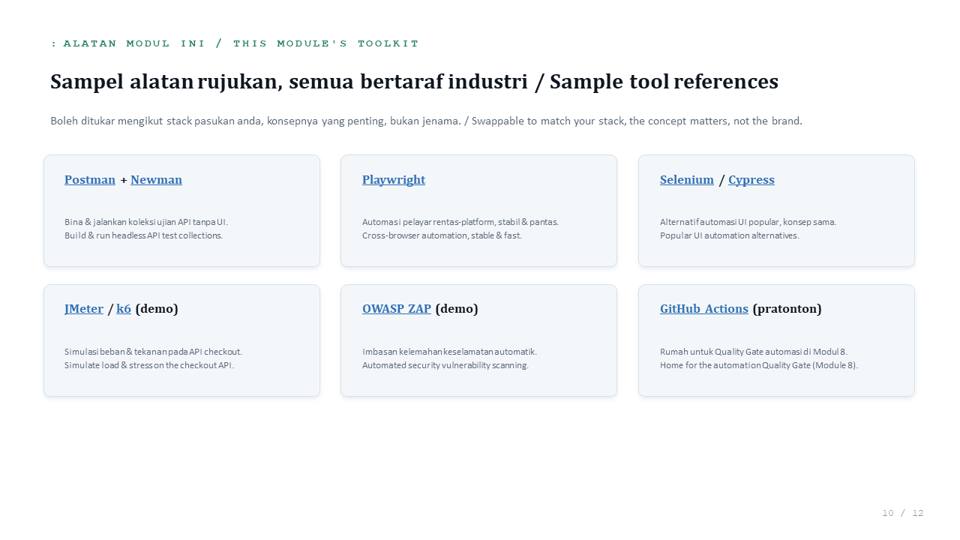Click the slide number 10 / 12
This screenshot has width=960, height=540.
(902, 513)
